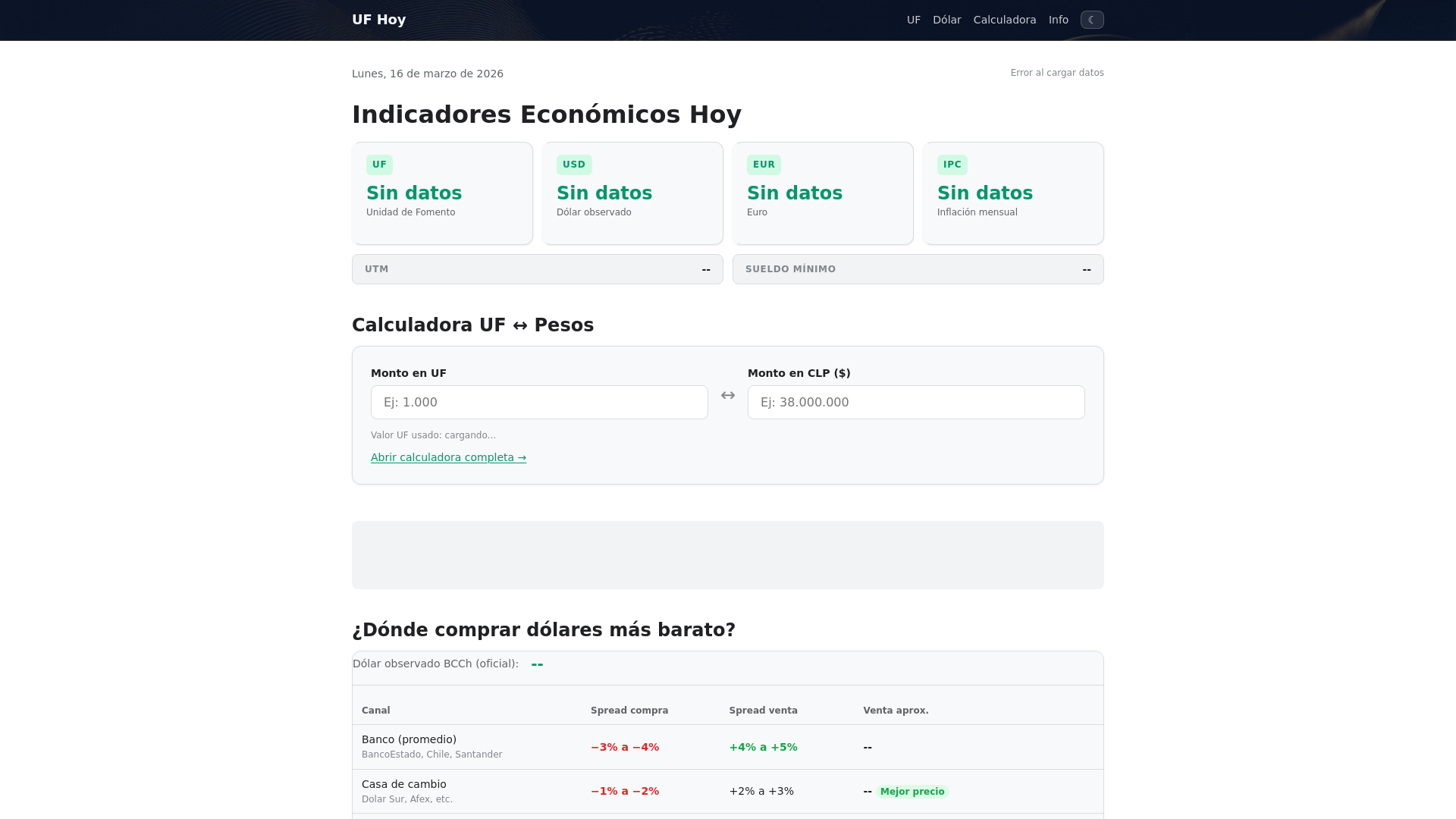This screenshot has height=819, width=1456.
Task: Click the date Lunes, 16 de marzo
Action: [428, 74]
